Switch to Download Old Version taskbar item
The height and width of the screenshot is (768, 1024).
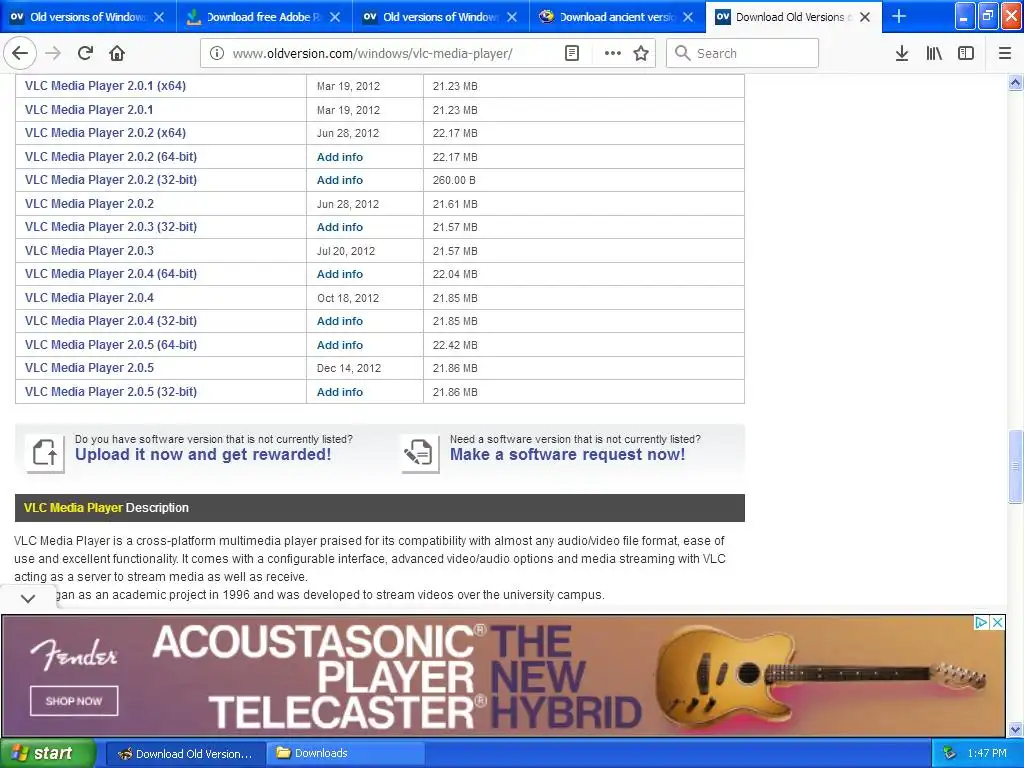(x=186, y=753)
